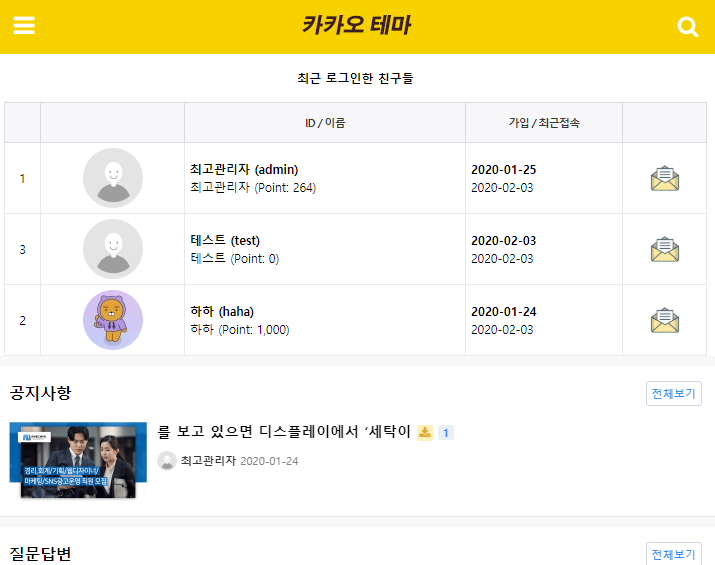
Task: Open the hamburger menu icon
Action: 24,26
